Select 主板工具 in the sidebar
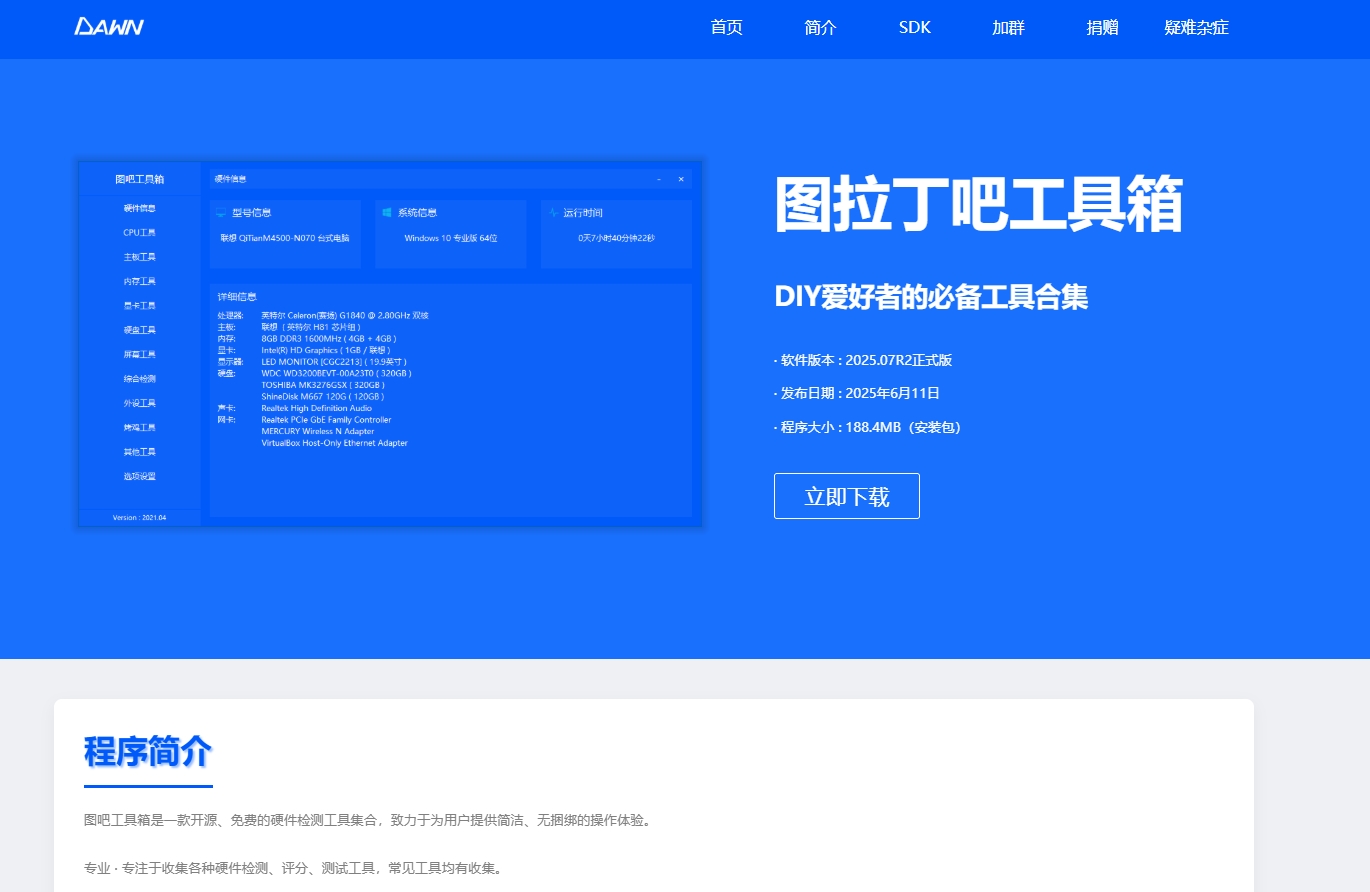The height and width of the screenshot is (892, 1370). pyautogui.click(x=140, y=257)
